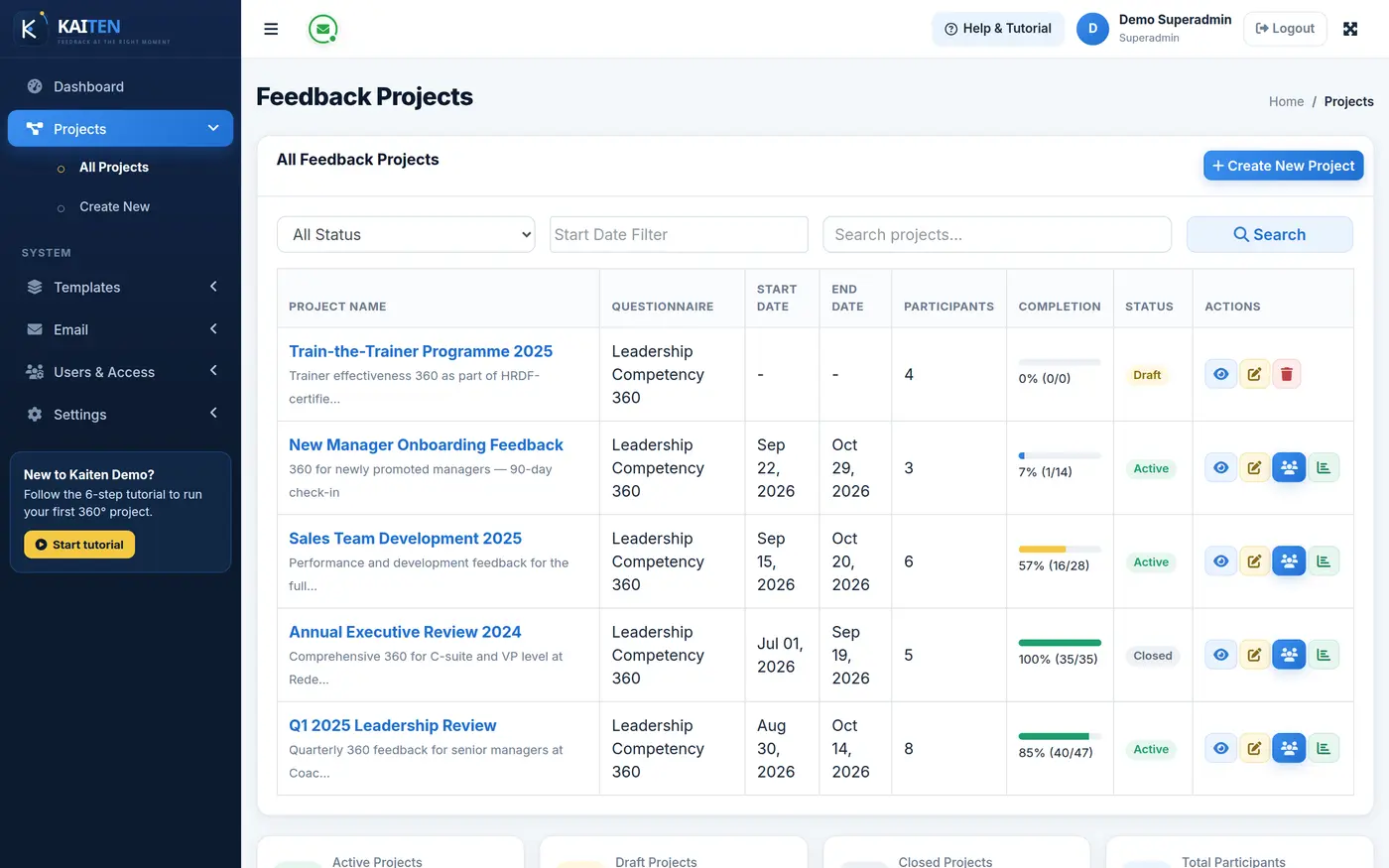Expand the Settings sidebar menu

tap(120, 415)
